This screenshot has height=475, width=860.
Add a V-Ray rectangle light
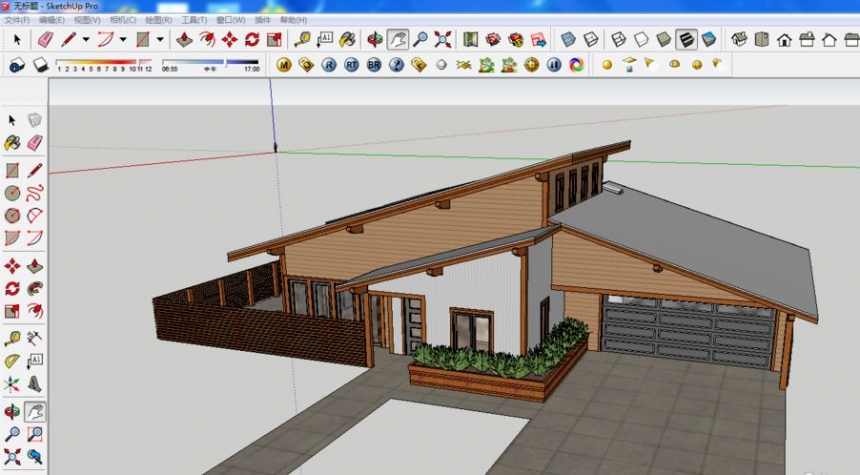[630, 64]
